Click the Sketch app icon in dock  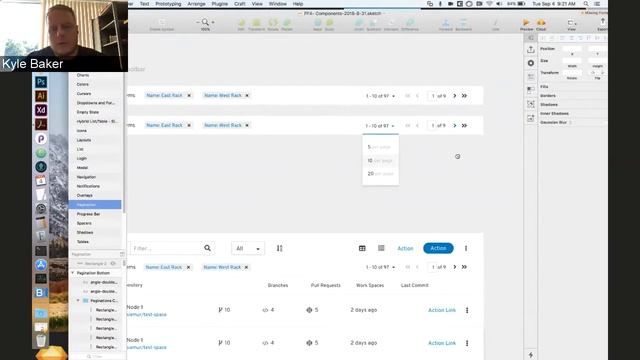51,353
